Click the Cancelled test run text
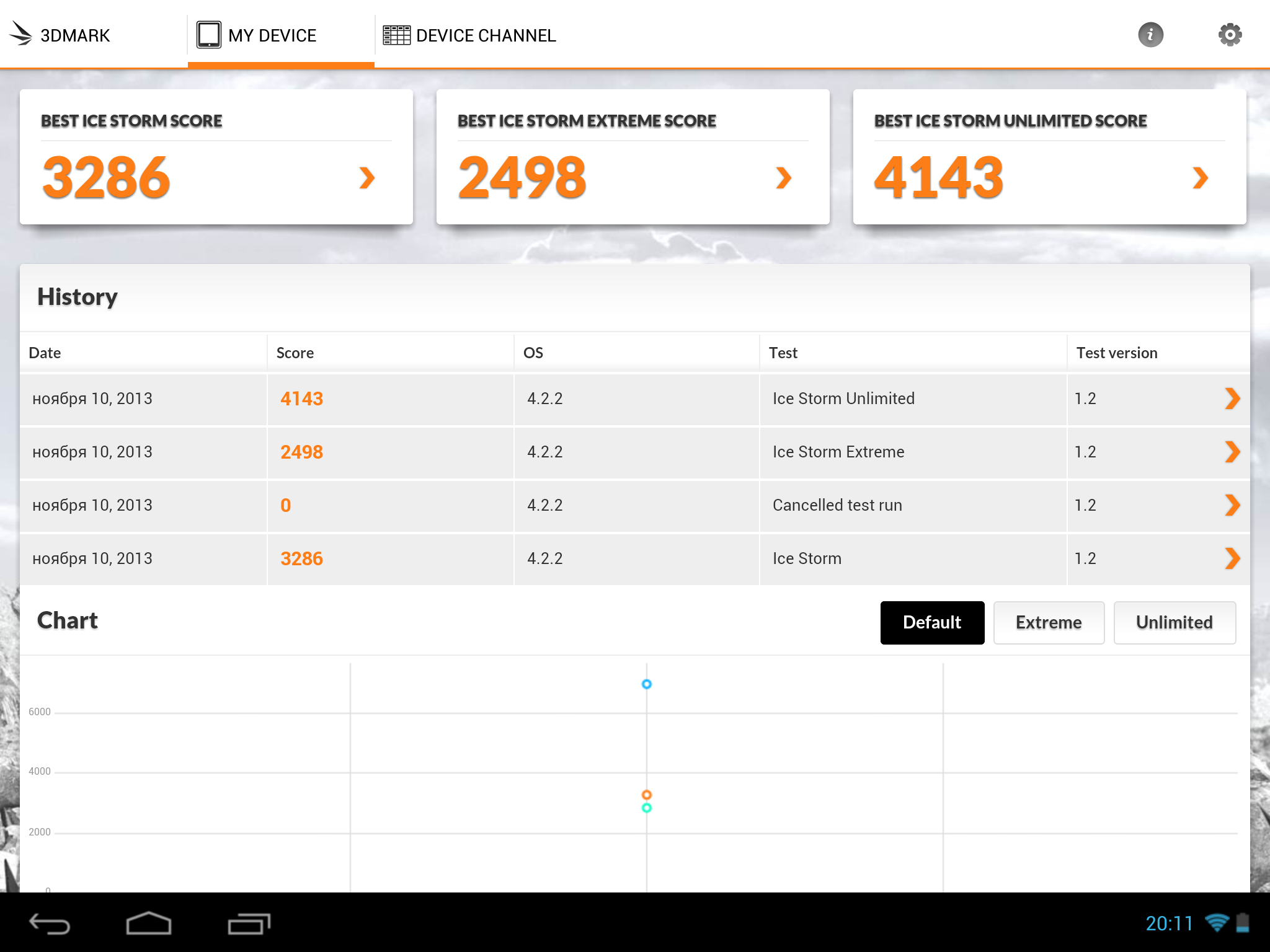 click(x=837, y=505)
